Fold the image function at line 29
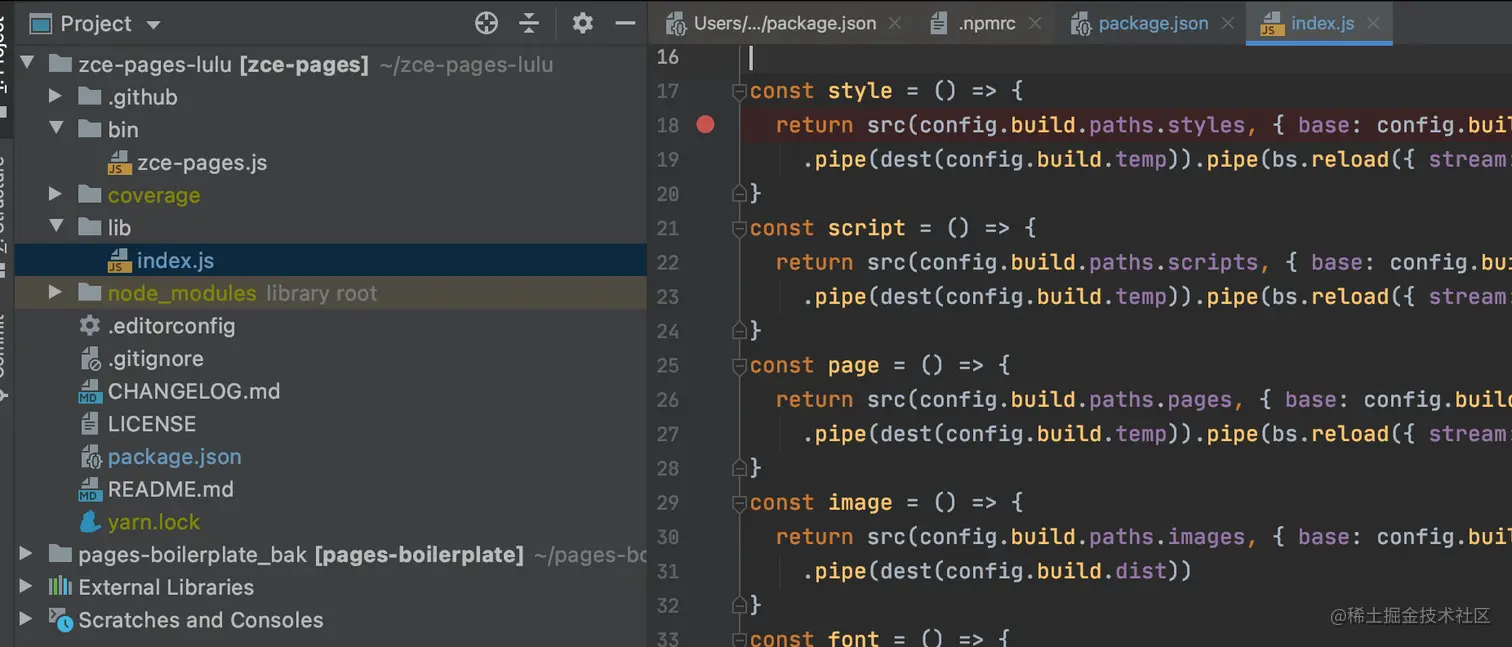The image size is (1512, 647). [x=740, y=503]
